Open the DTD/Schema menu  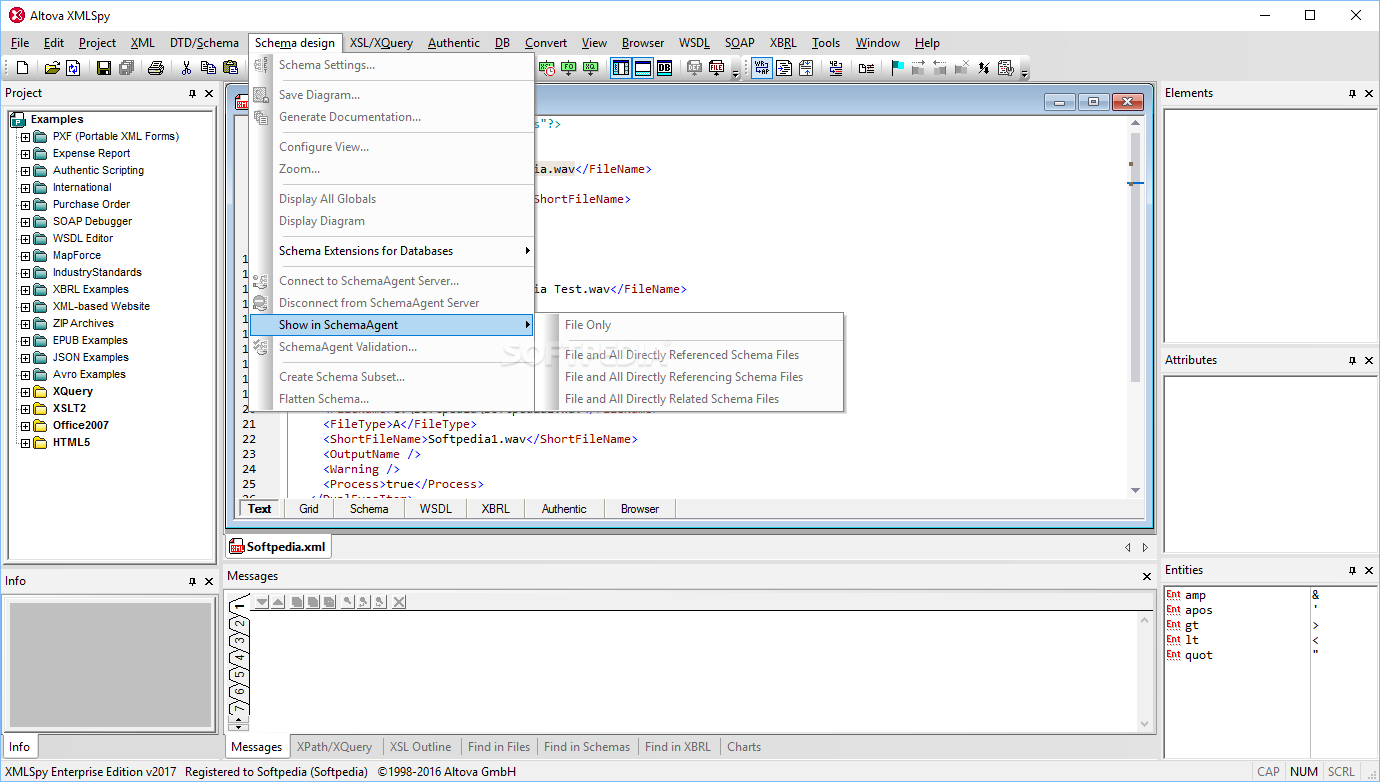204,43
